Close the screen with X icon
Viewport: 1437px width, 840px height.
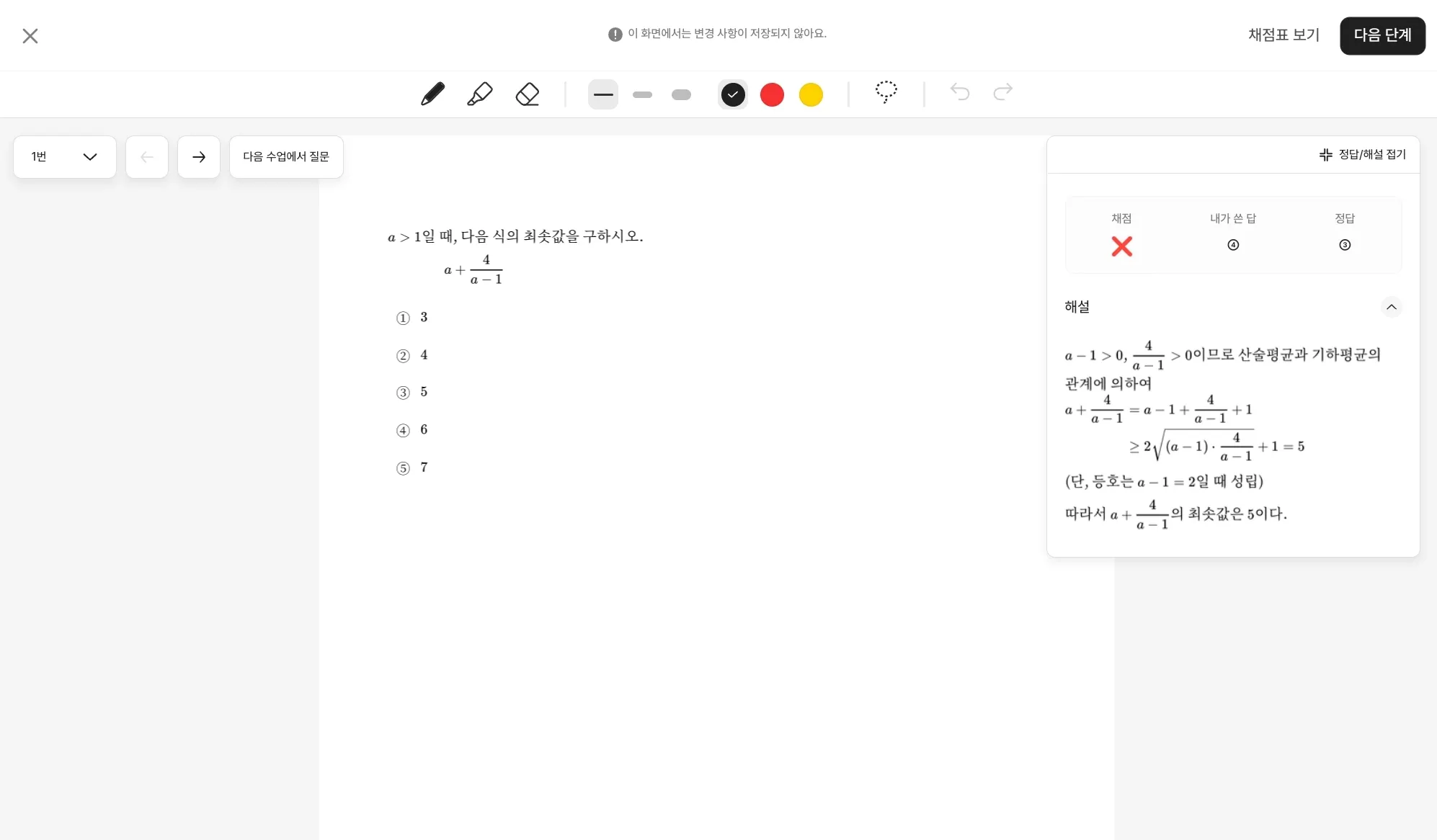tap(30, 36)
